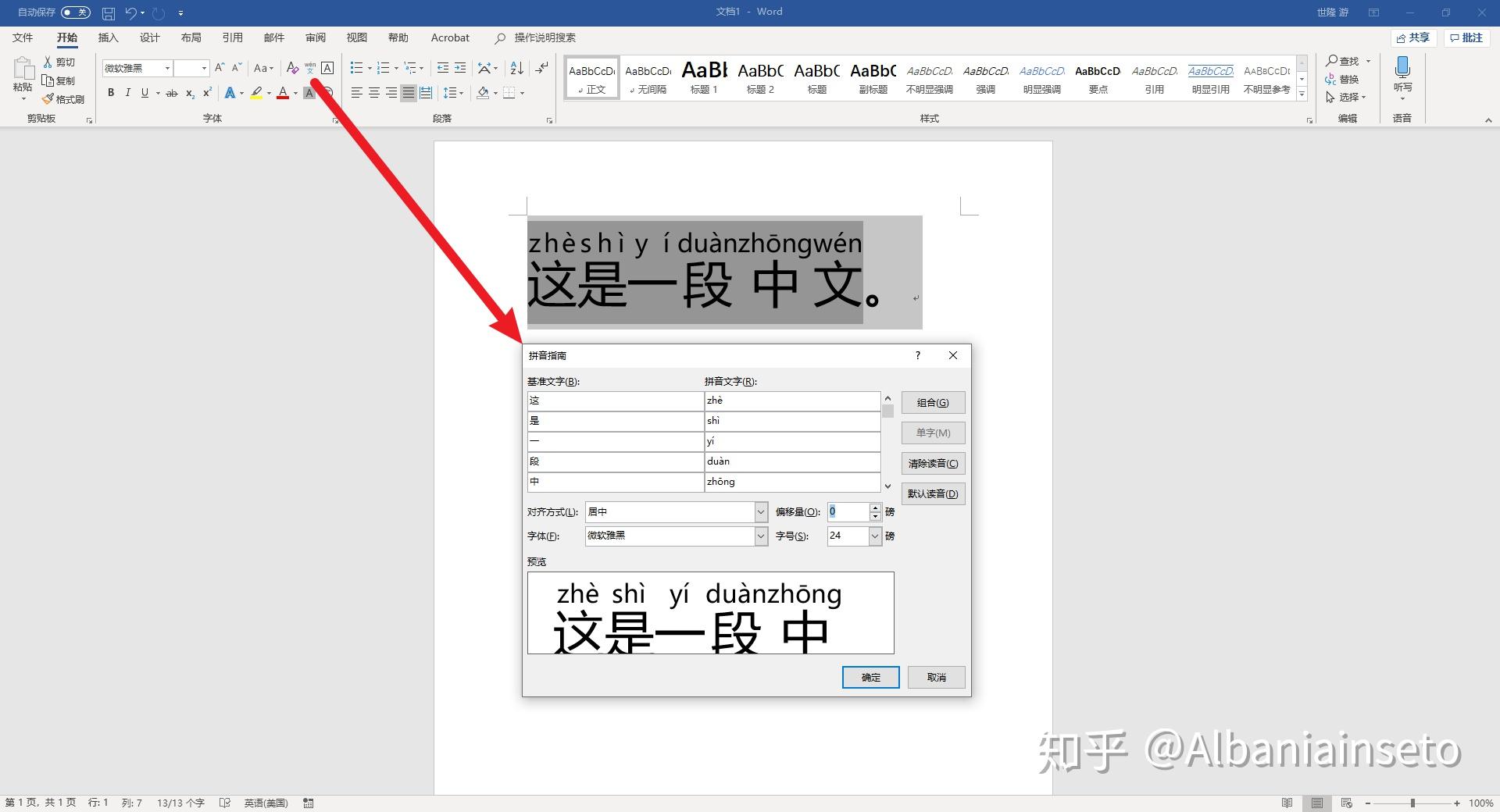Click the 默认读音(D) button

(x=933, y=494)
